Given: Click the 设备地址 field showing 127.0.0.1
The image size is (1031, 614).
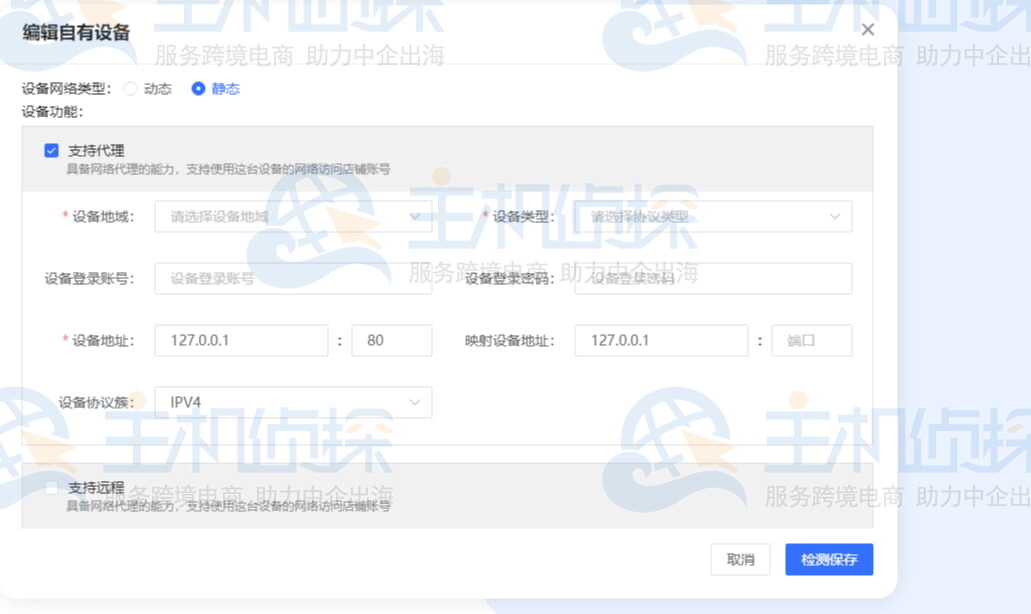Looking at the screenshot, I should pyautogui.click(x=241, y=340).
